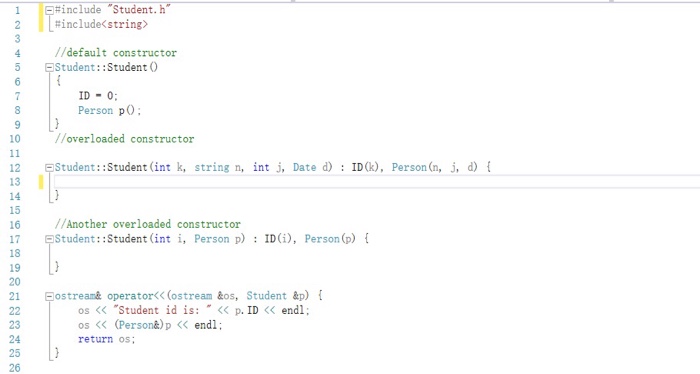Screen dimensions: 700x374
Task: Click "ID(i)" initializer on line 17
Action: tap(278, 239)
